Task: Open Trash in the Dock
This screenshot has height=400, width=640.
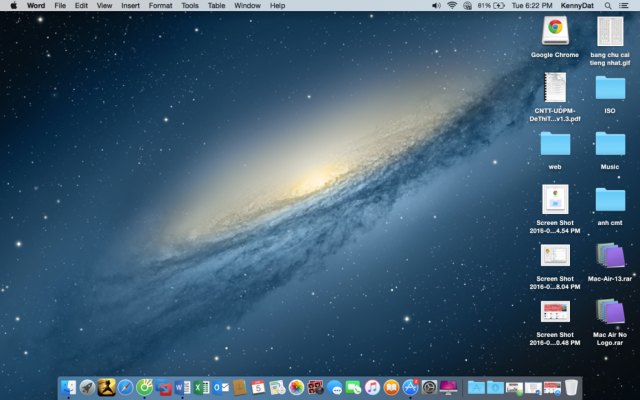Action: [x=571, y=387]
